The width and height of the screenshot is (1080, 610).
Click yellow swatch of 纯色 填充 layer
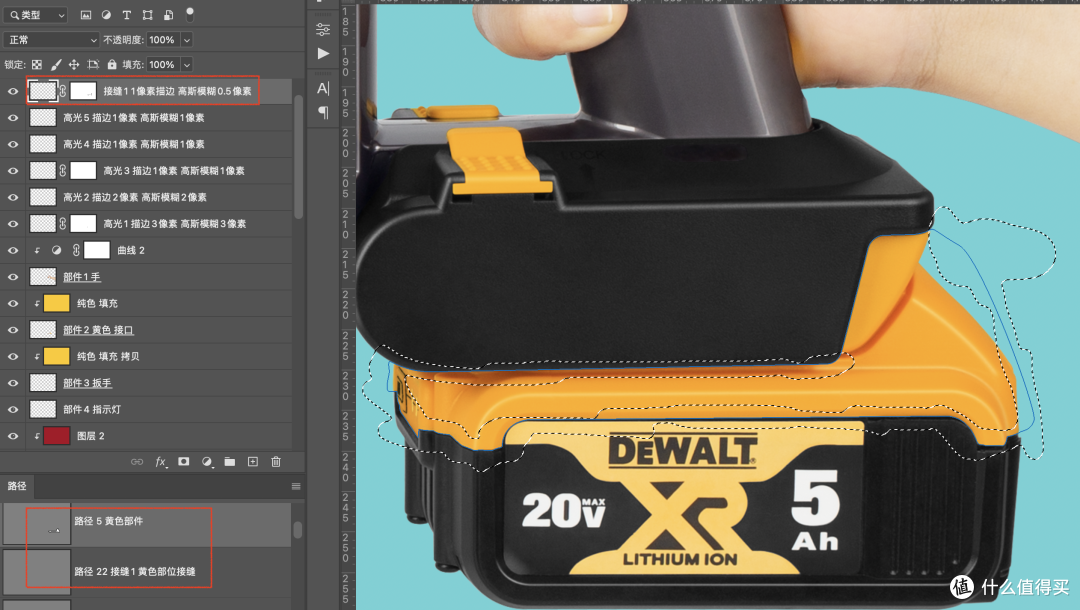(56, 303)
